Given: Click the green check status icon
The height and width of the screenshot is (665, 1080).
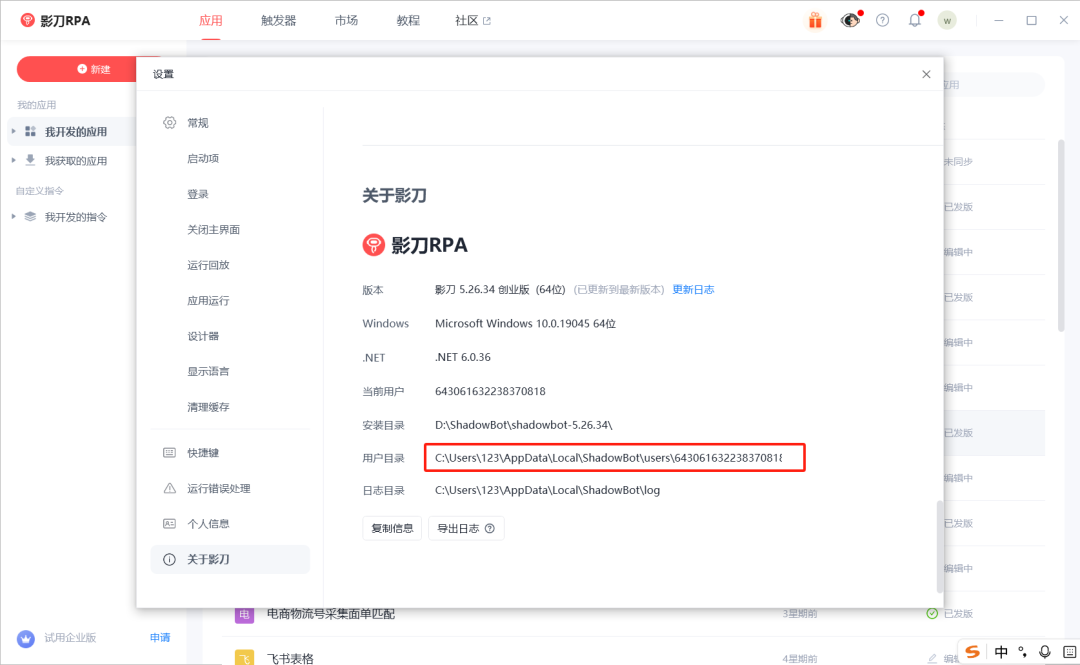Looking at the screenshot, I should tap(932, 613).
